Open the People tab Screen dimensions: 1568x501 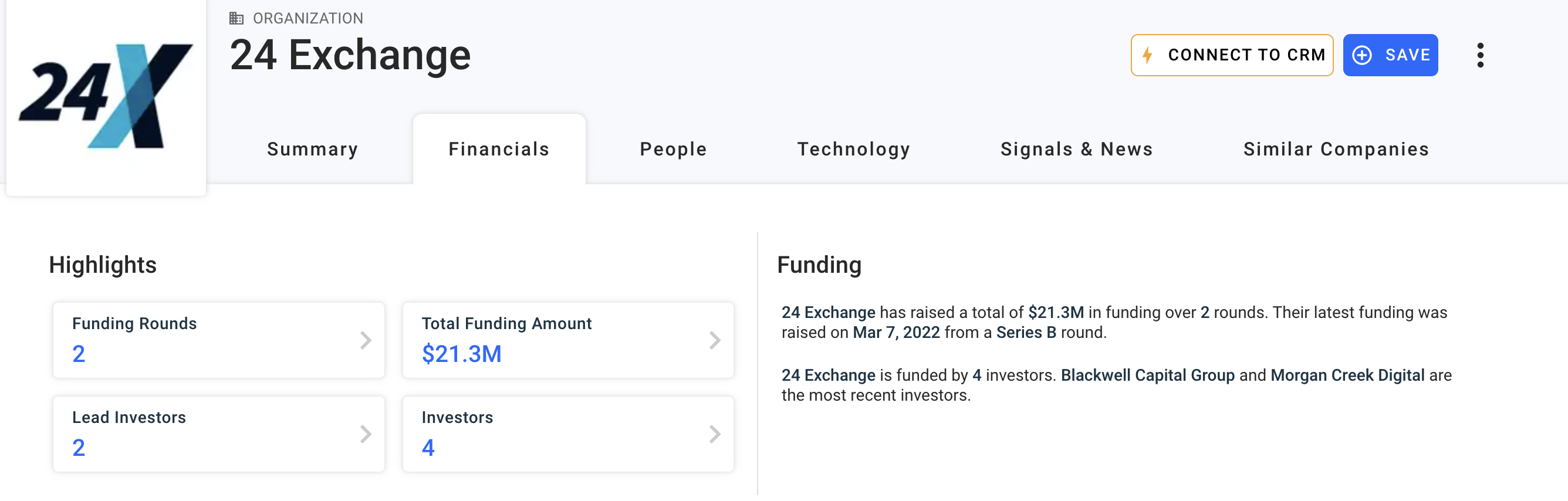[673, 149]
